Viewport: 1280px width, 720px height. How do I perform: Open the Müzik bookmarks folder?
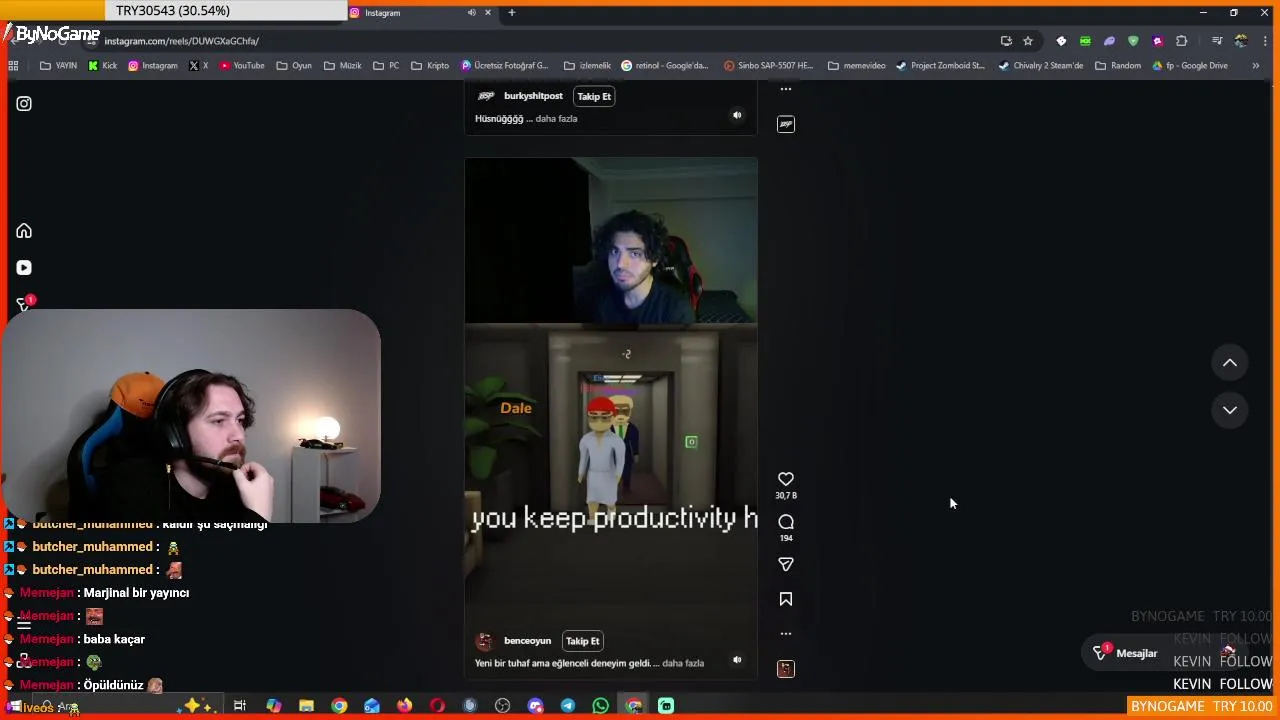pos(343,66)
